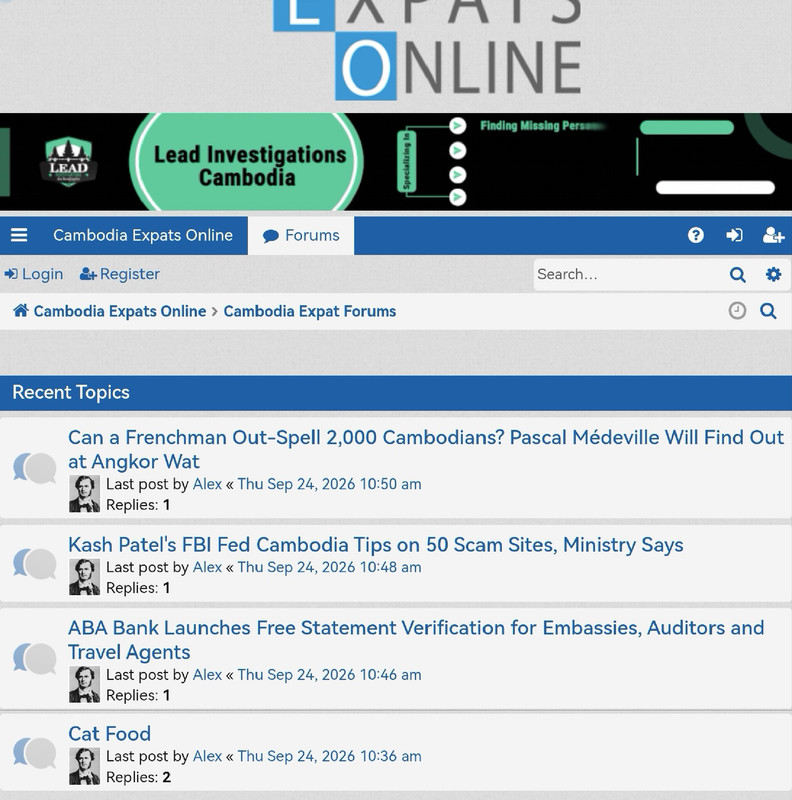Click Alex username in Frenchman topic row
This screenshot has height=800, width=792.
coord(207,484)
